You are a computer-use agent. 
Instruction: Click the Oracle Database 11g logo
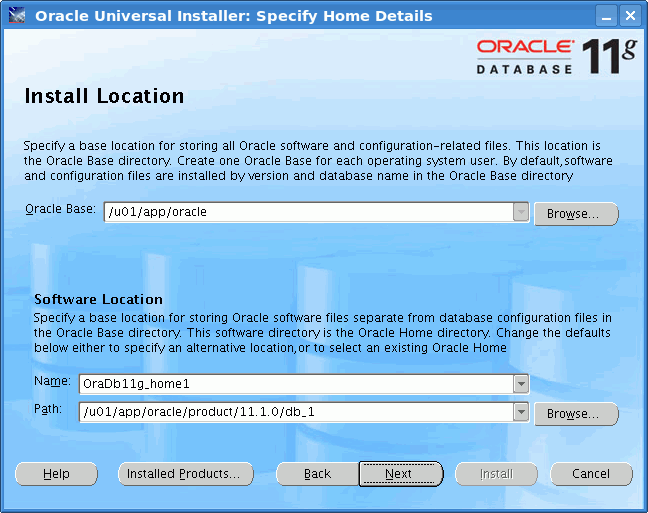coord(556,56)
